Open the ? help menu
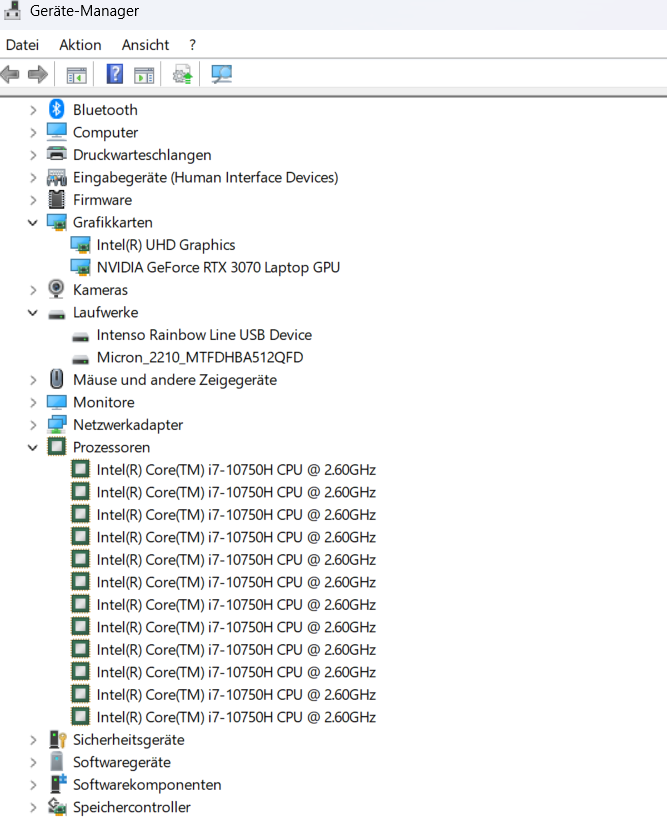667x818 pixels. (192, 45)
